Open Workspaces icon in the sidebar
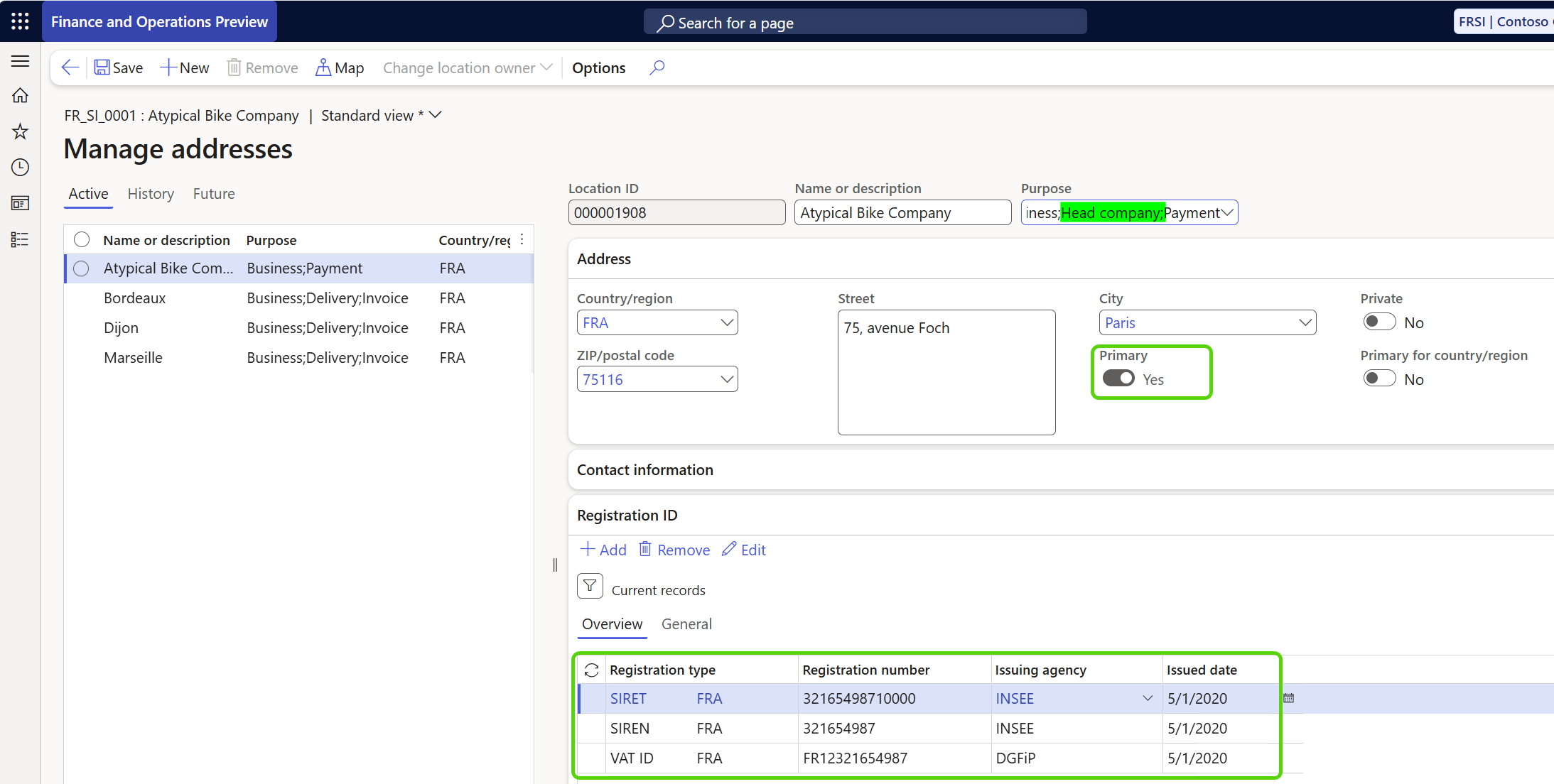The image size is (1554, 784). point(20,203)
